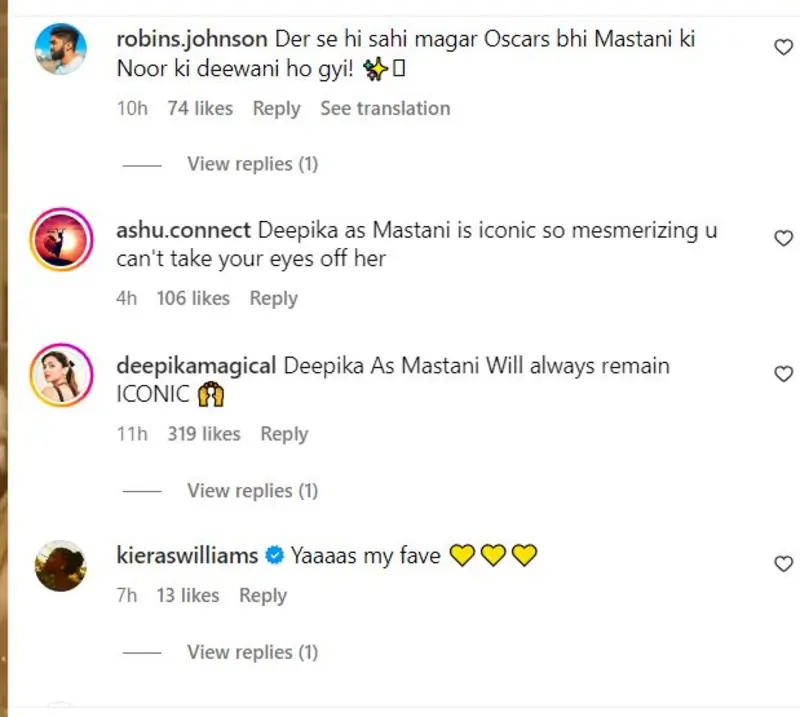The height and width of the screenshot is (717, 800).
Task: Reply to robins.johnson's comment
Action: pos(276,108)
